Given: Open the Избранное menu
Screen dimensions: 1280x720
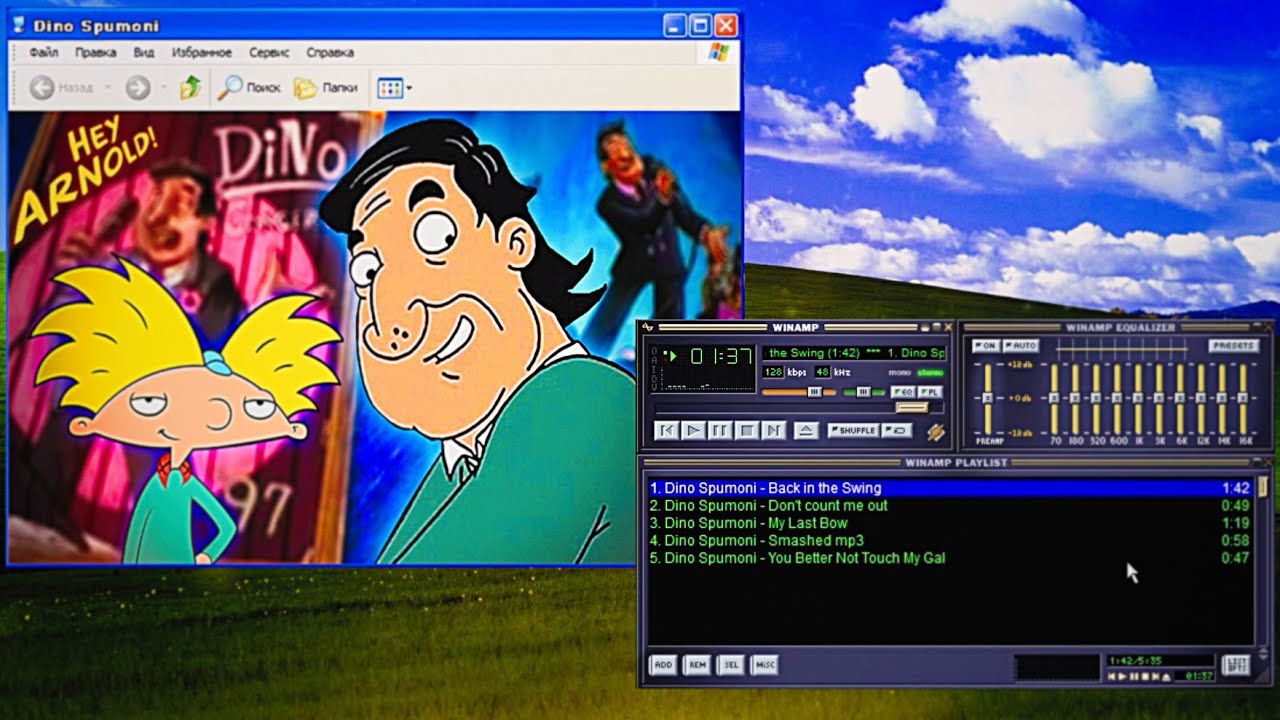Looking at the screenshot, I should 201,52.
